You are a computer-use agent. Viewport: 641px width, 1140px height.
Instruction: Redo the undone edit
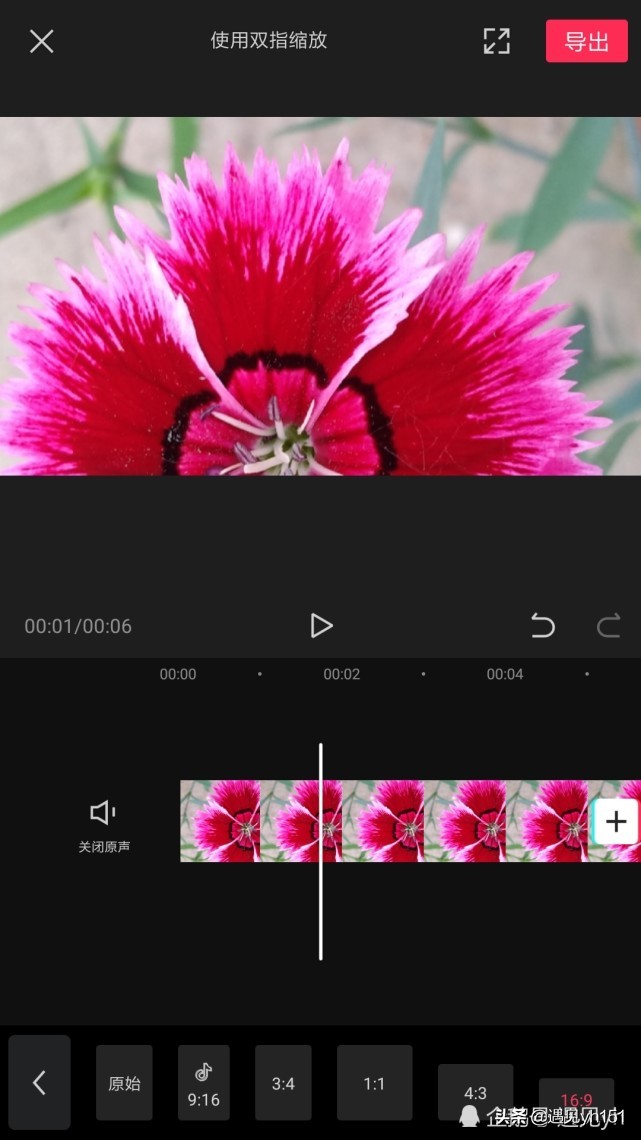tap(608, 625)
